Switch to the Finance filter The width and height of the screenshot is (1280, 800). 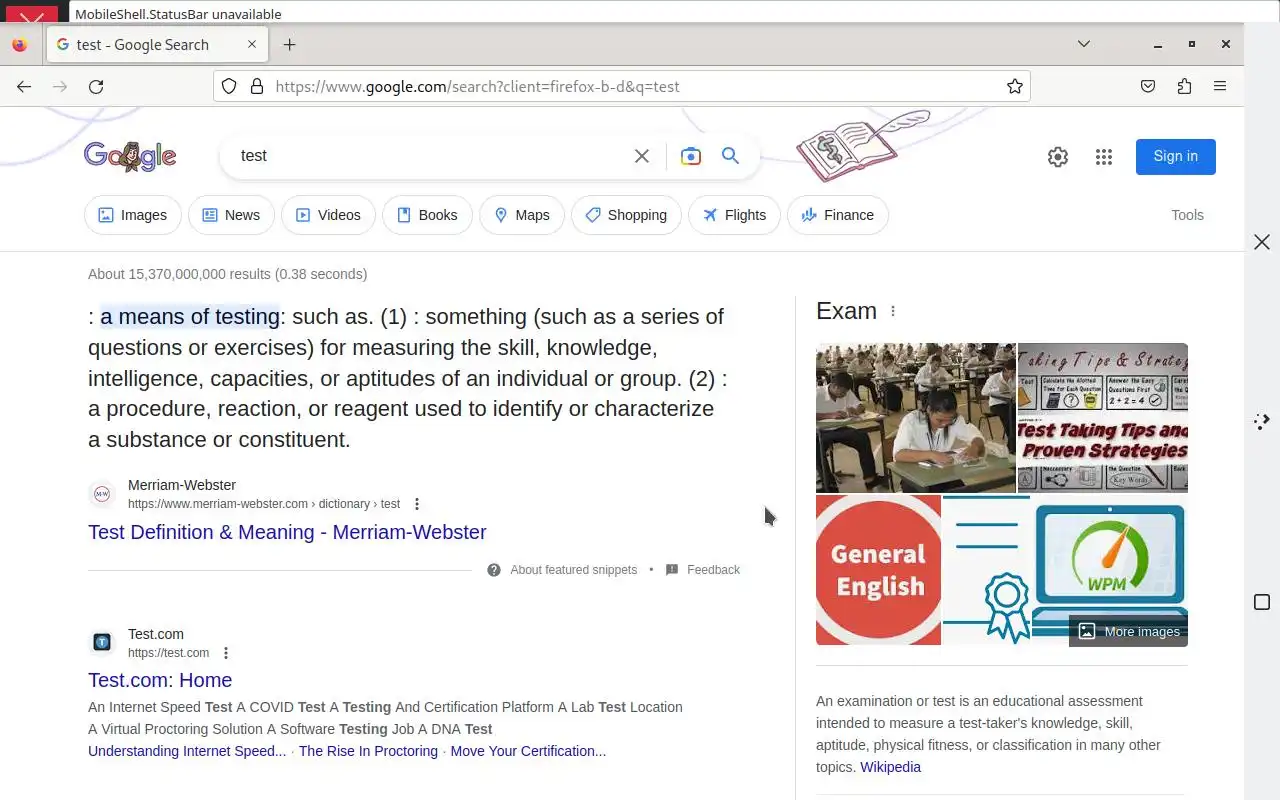click(838, 215)
